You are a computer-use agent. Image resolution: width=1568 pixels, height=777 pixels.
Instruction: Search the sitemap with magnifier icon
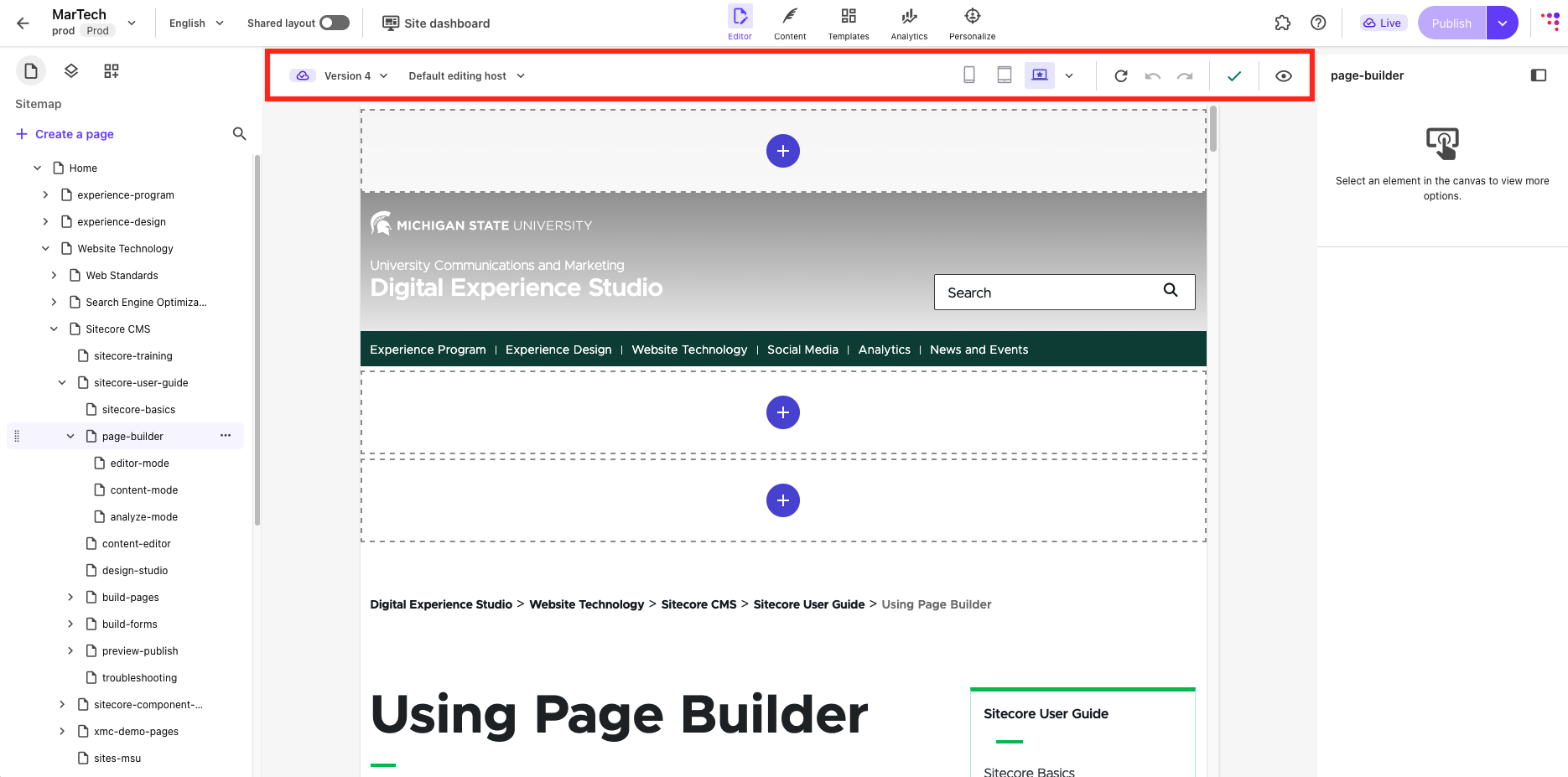pyautogui.click(x=239, y=134)
